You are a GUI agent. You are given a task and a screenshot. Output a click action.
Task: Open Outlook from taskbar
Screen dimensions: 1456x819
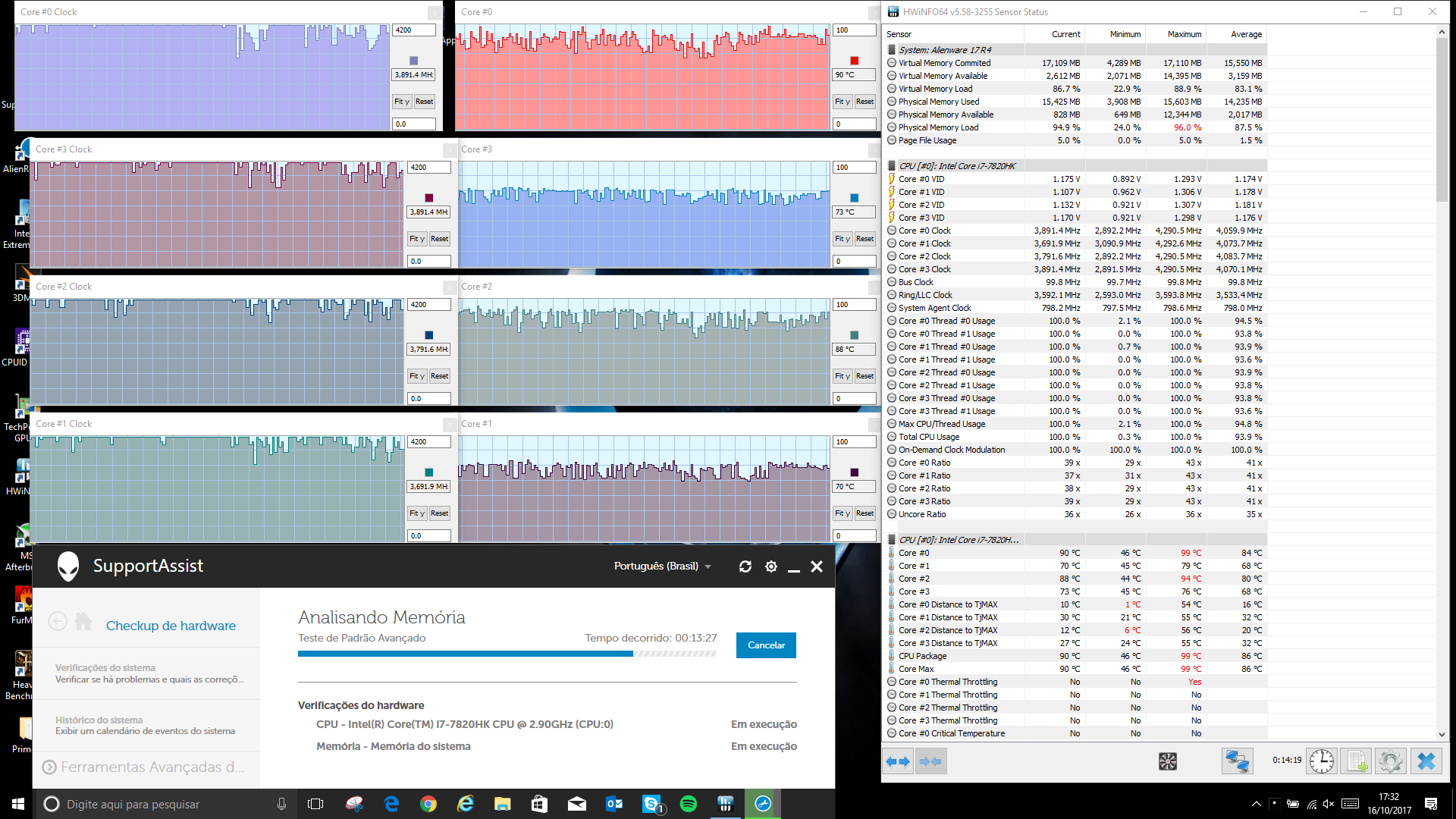[614, 804]
